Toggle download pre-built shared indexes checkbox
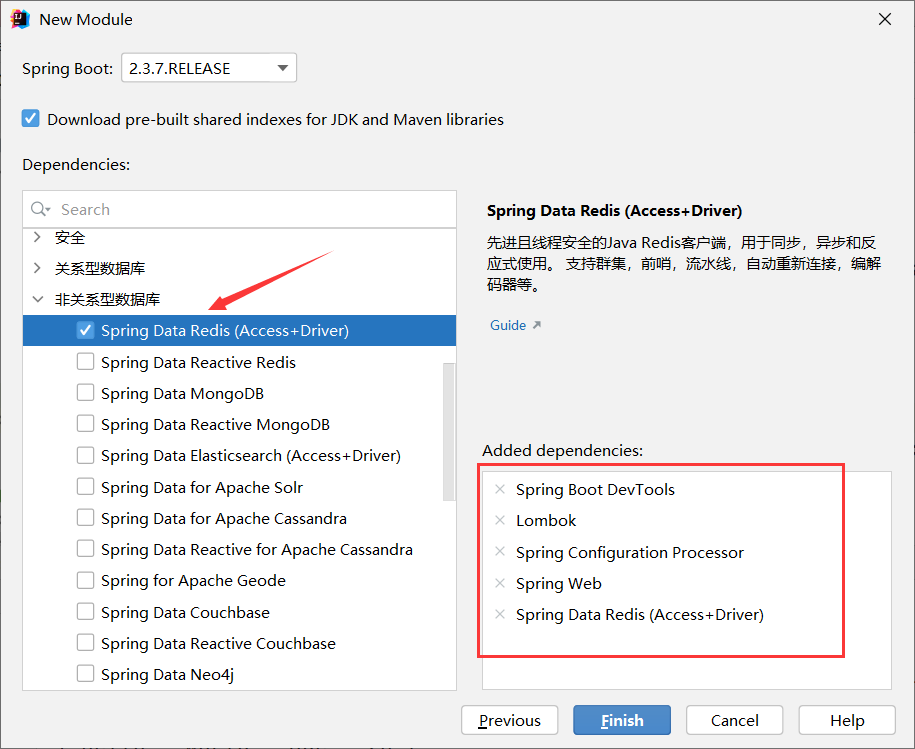The image size is (915, 749). (31, 118)
